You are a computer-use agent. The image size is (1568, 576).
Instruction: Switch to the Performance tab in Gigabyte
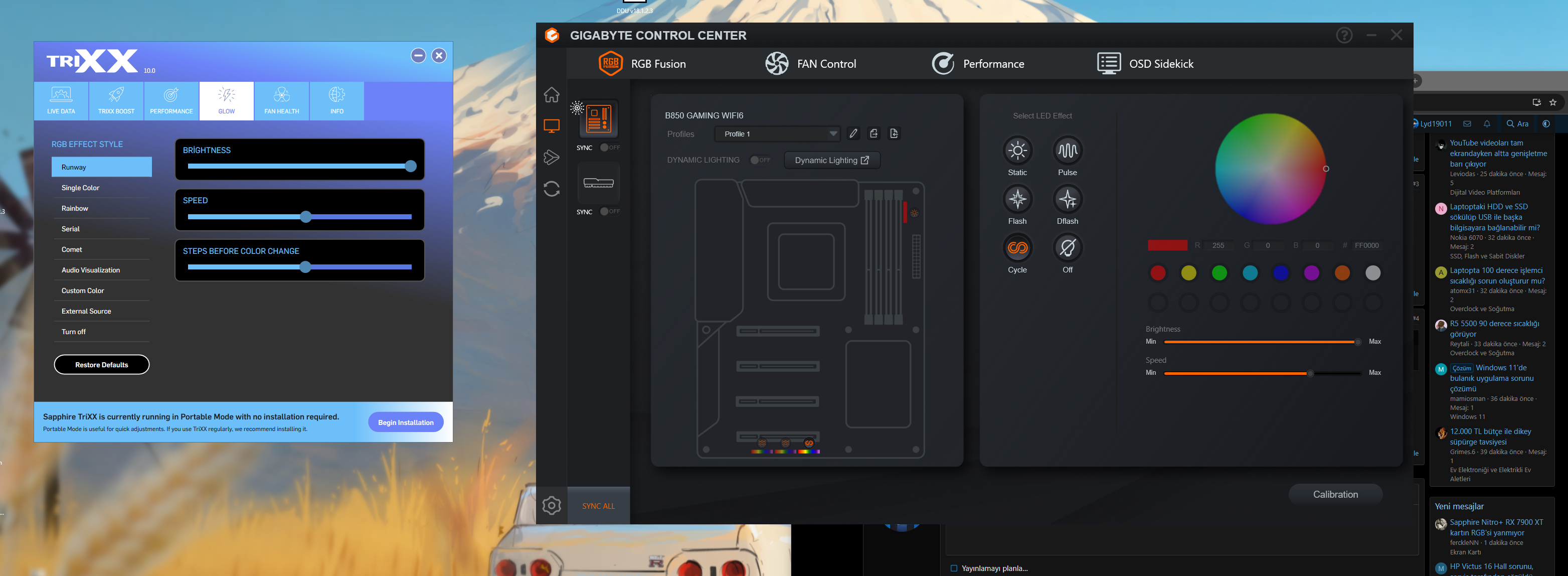click(978, 63)
